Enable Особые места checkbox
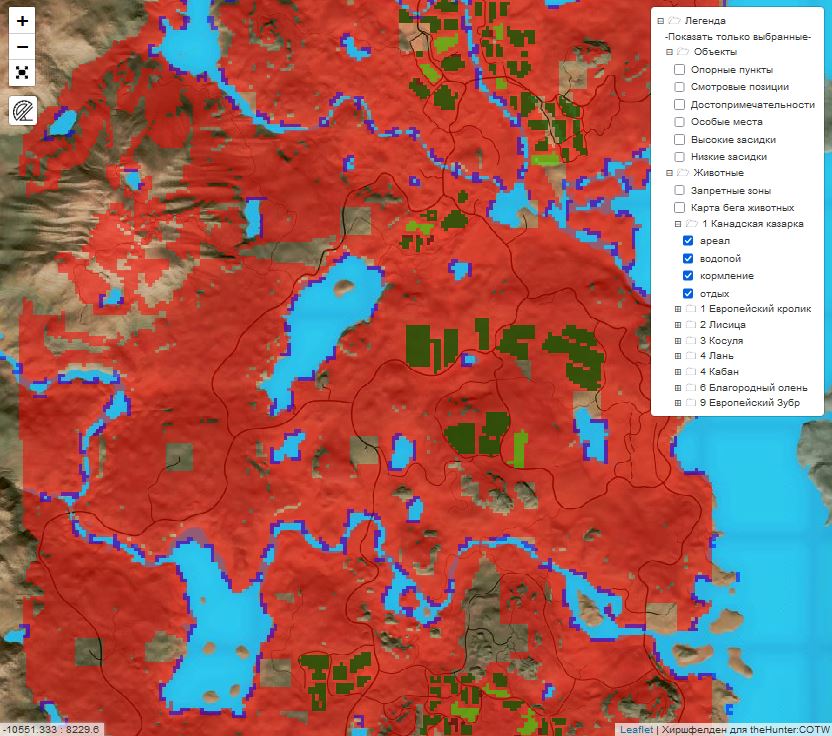This screenshot has width=832, height=736. [679, 122]
